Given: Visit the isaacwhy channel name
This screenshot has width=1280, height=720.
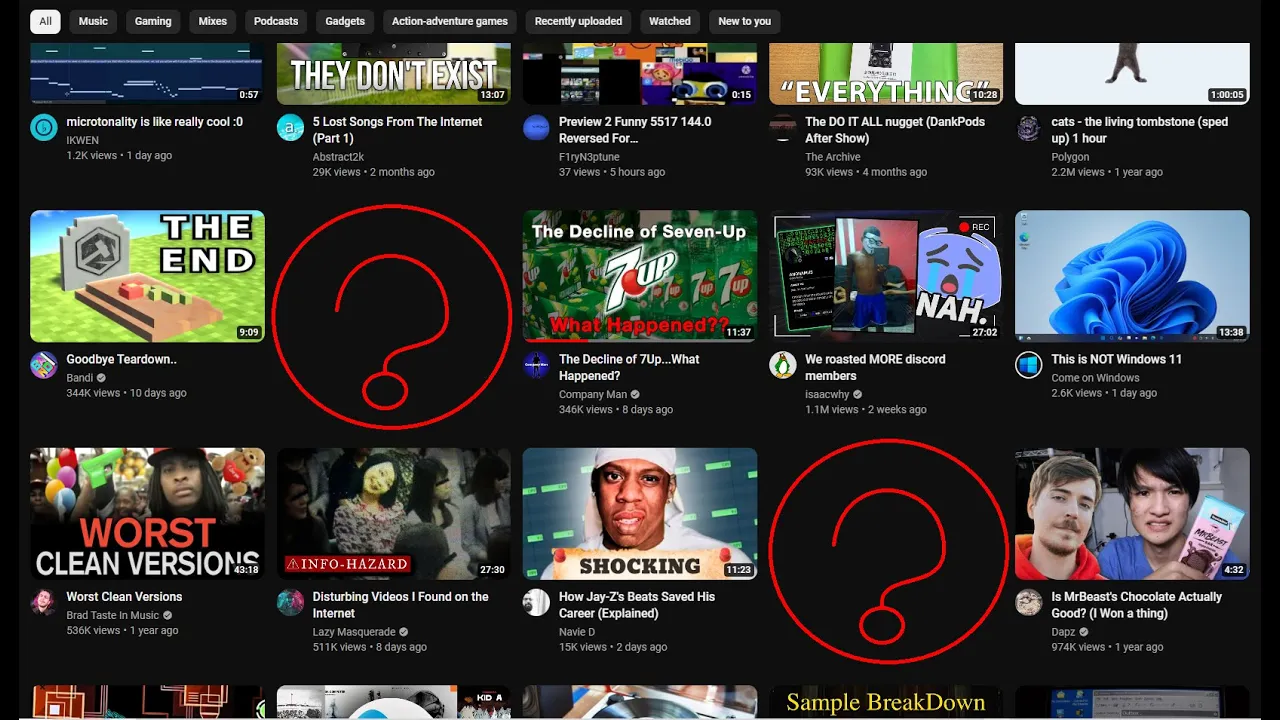Looking at the screenshot, I should pos(827,395).
